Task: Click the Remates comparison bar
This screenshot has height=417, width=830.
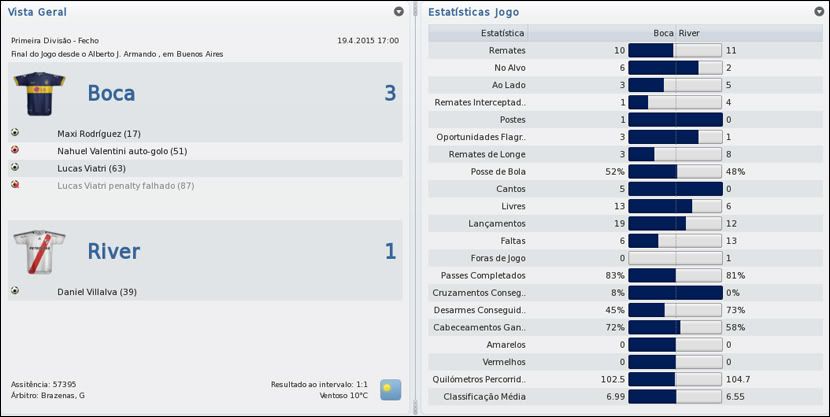Action: tap(675, 49)
